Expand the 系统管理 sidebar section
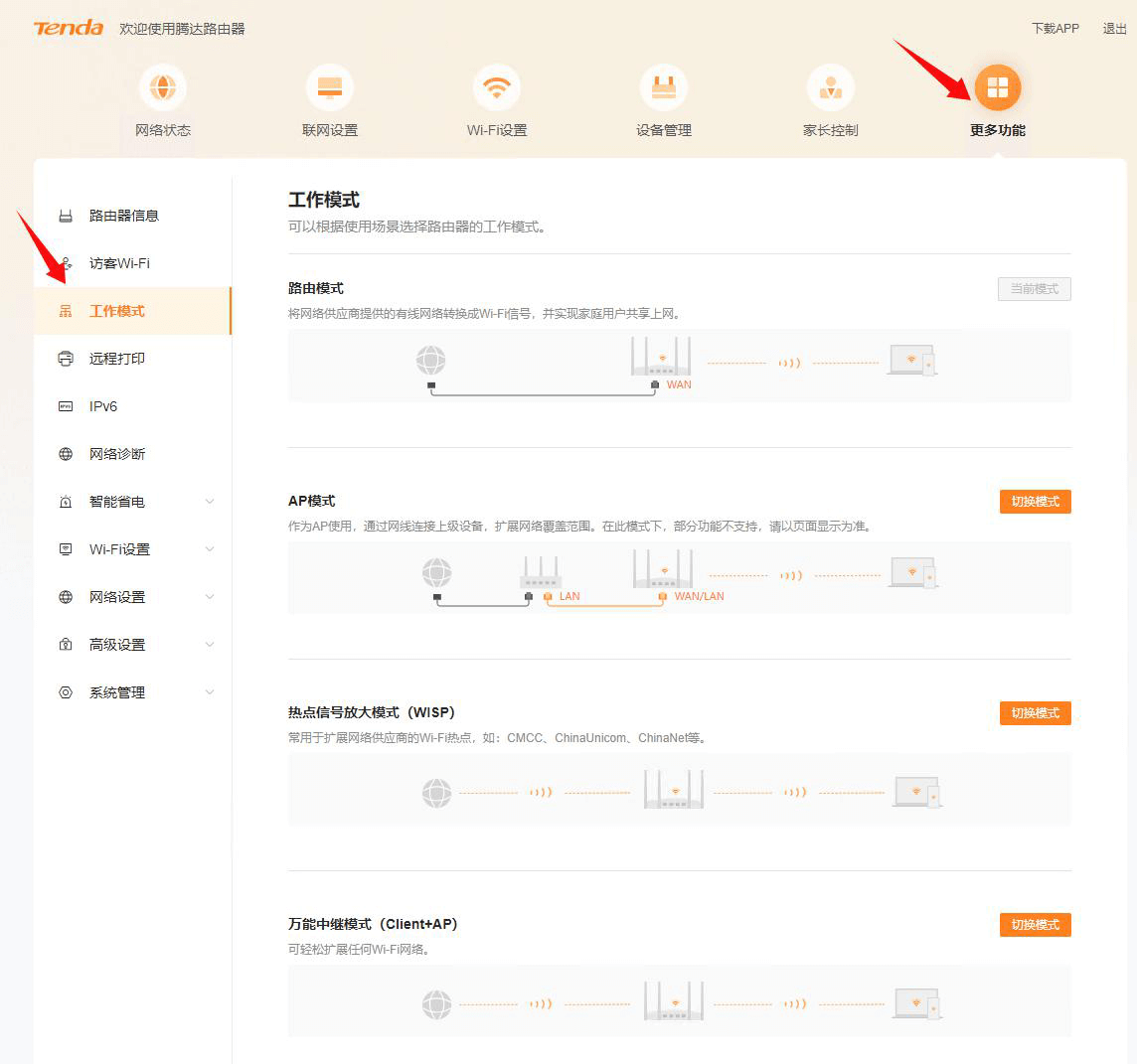This screenshot has width=1137, height=1064. click(x=210, y=692)
